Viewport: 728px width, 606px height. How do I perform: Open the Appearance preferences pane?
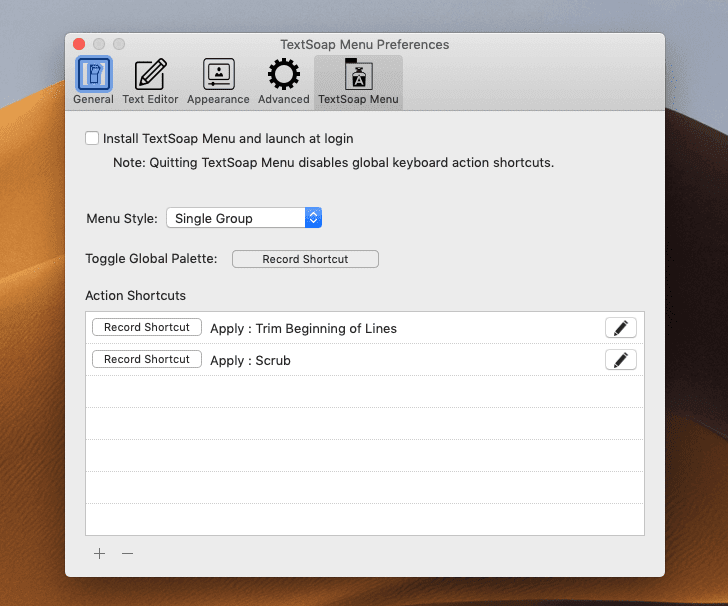pos(218,81)
